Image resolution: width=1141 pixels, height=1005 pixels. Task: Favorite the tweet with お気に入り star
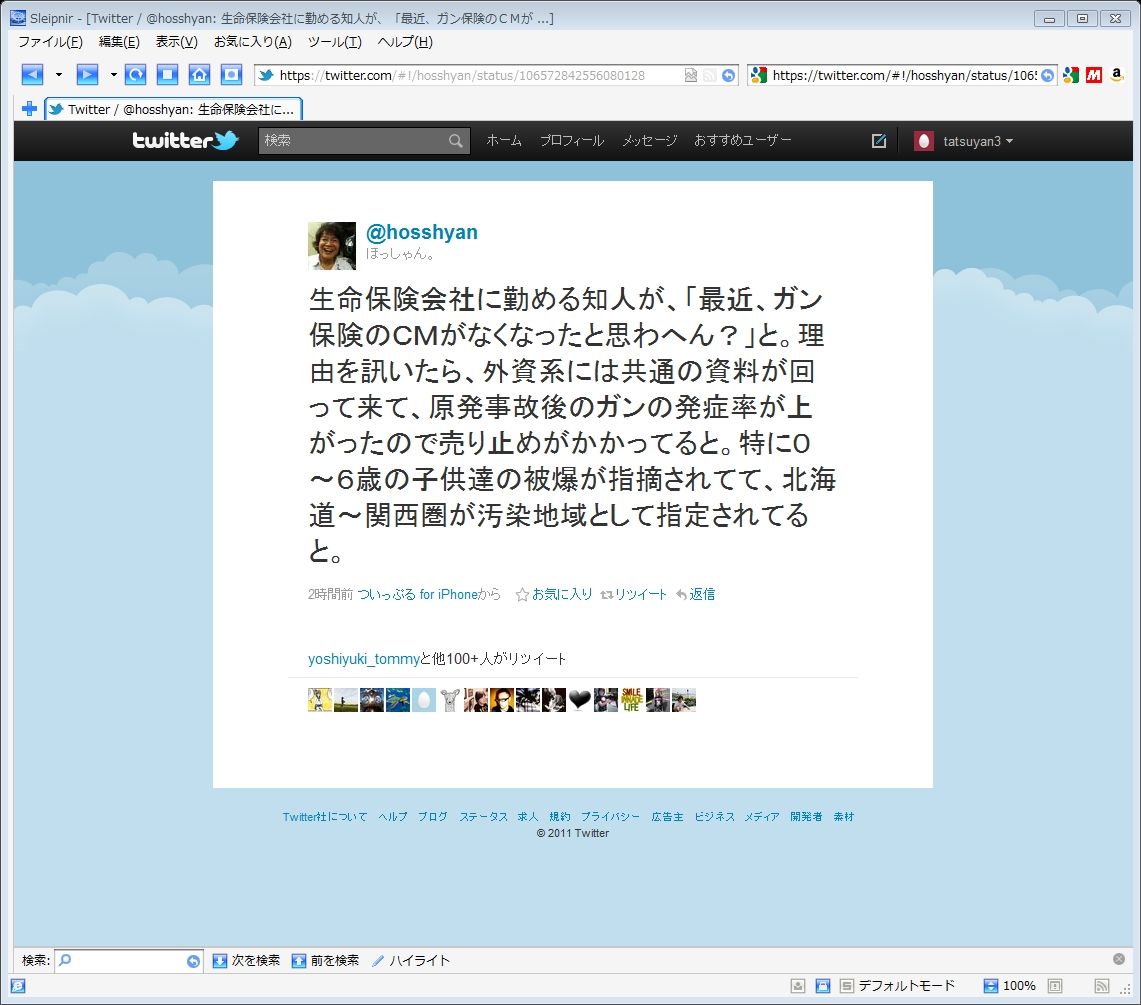pyautogui.click(x=554, y=595)
